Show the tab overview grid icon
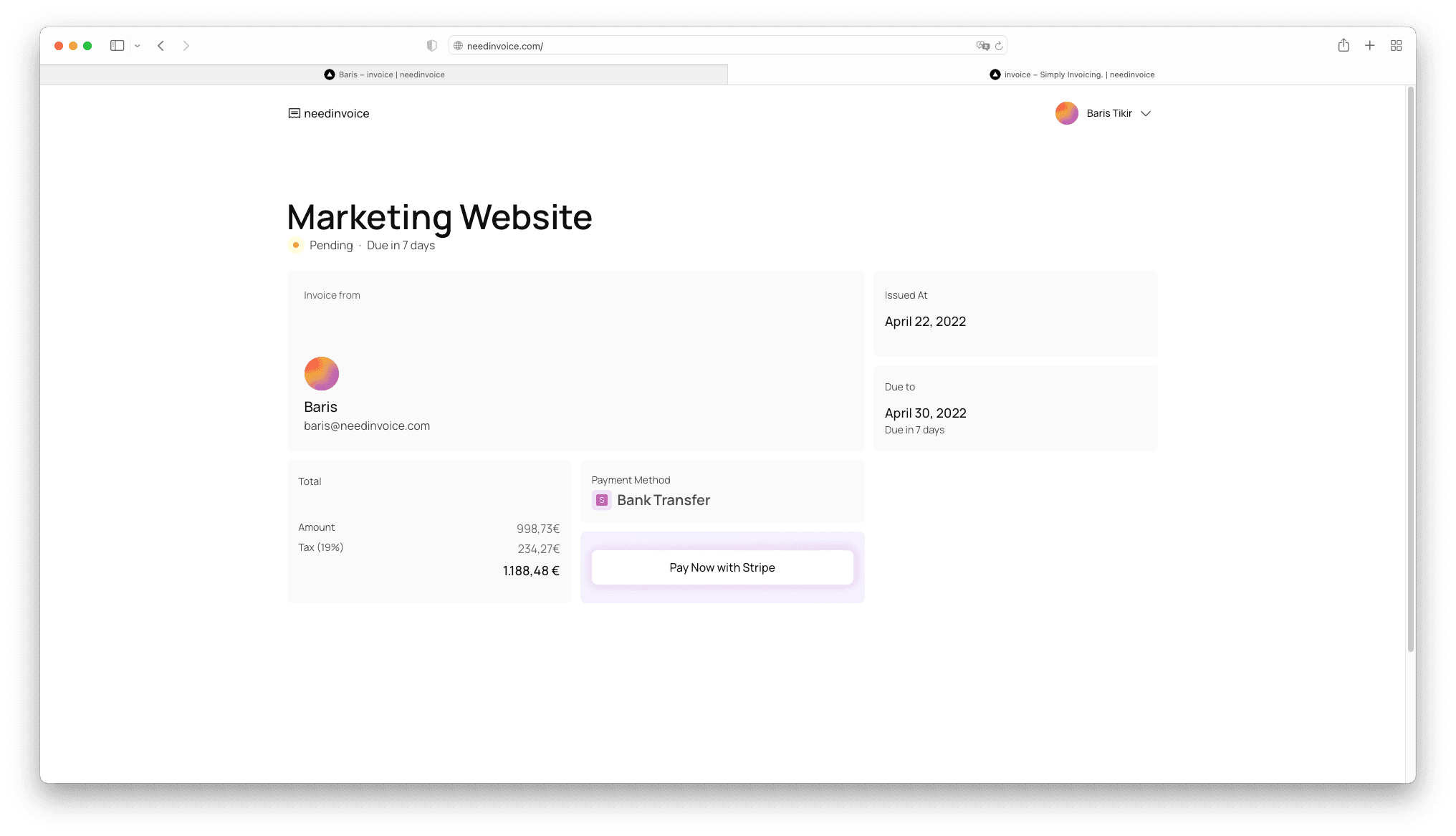The height and width of the screenshot is (836, 1456). [x=1396, y=46]
